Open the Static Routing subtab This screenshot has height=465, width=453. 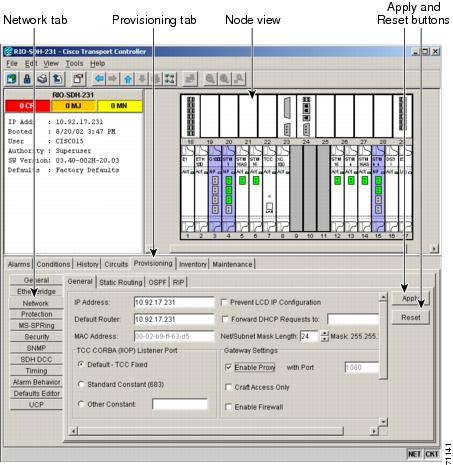tap(121, 282)
